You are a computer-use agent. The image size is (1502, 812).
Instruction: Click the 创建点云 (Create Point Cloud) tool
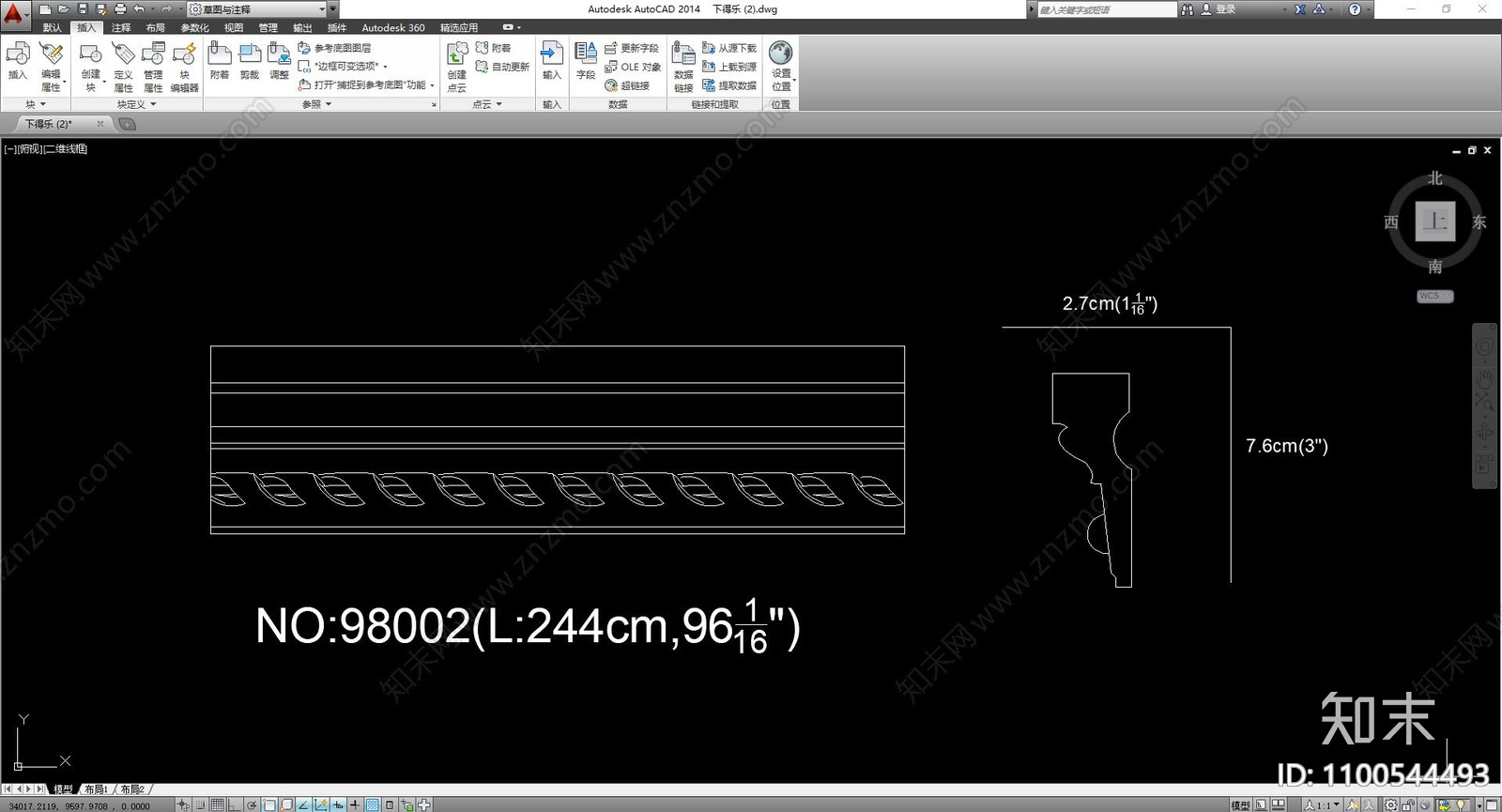457,67
